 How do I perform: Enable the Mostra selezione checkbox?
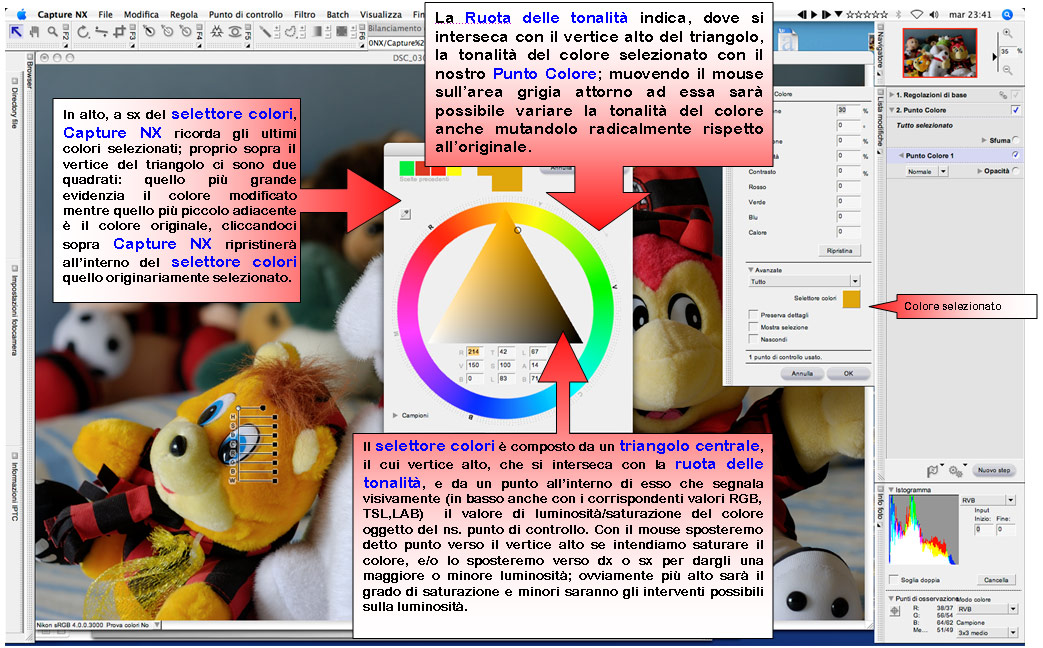[754, 327]
